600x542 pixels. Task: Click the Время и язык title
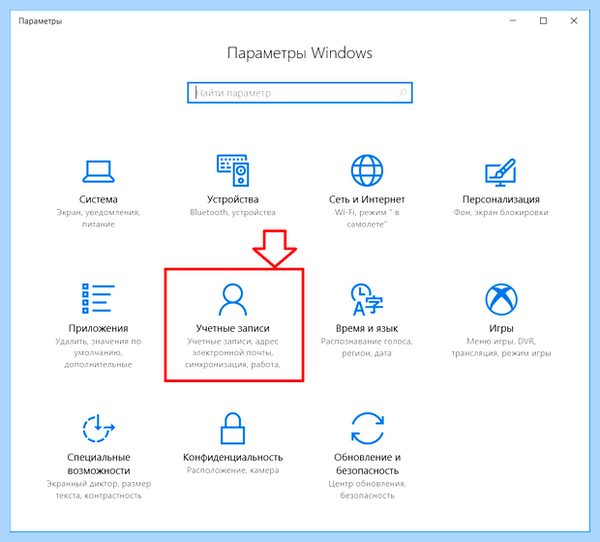point(367,328)
